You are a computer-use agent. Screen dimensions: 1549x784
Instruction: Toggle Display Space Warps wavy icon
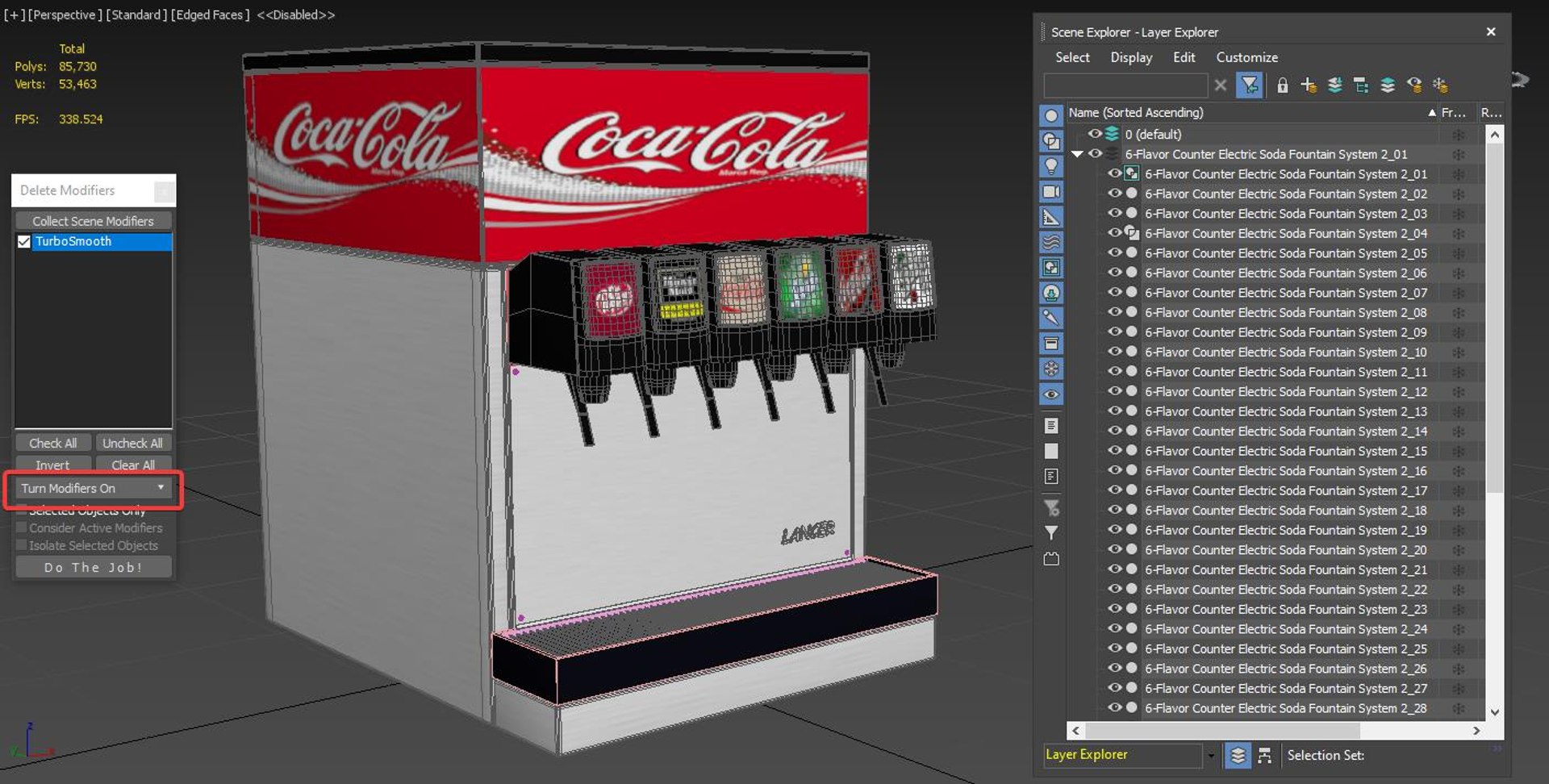tap(1051, 242)
